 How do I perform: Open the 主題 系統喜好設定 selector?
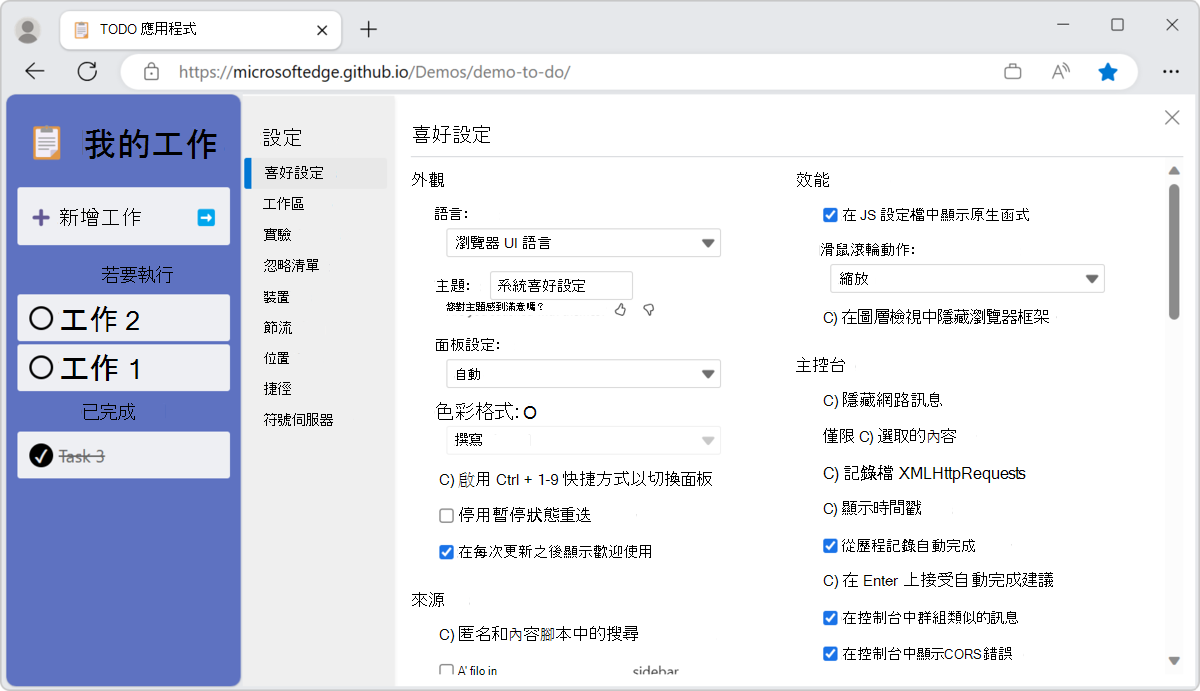pyautogui.click(x=561, y=285)
